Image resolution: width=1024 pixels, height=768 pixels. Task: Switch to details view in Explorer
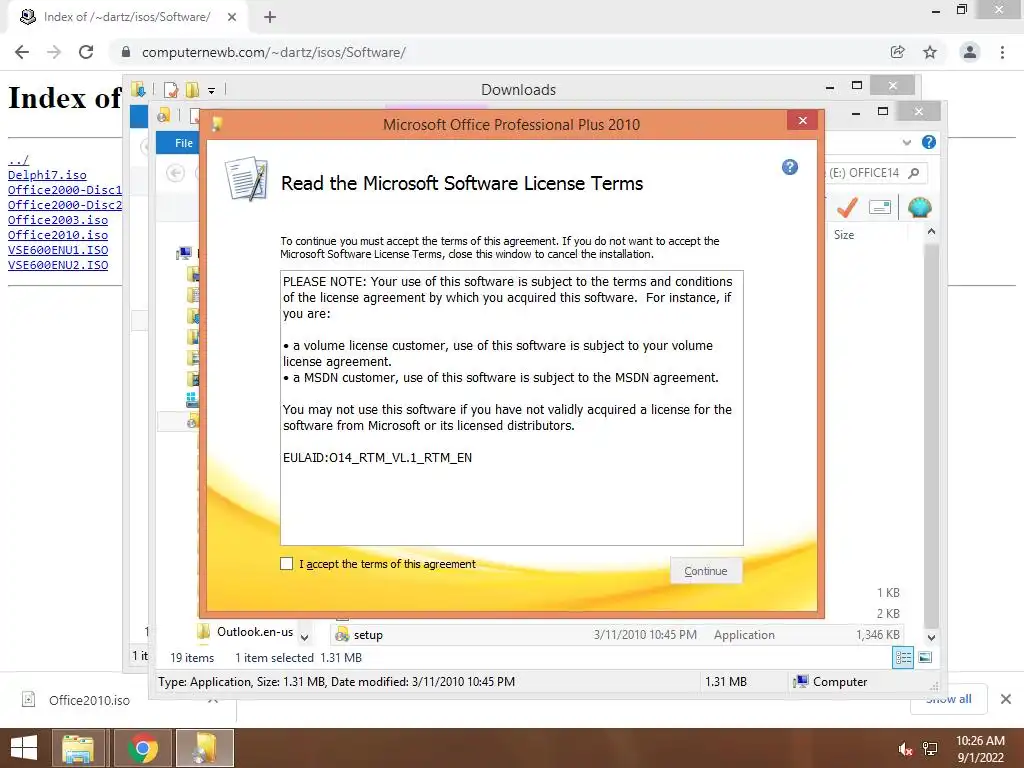coord(903,658)
